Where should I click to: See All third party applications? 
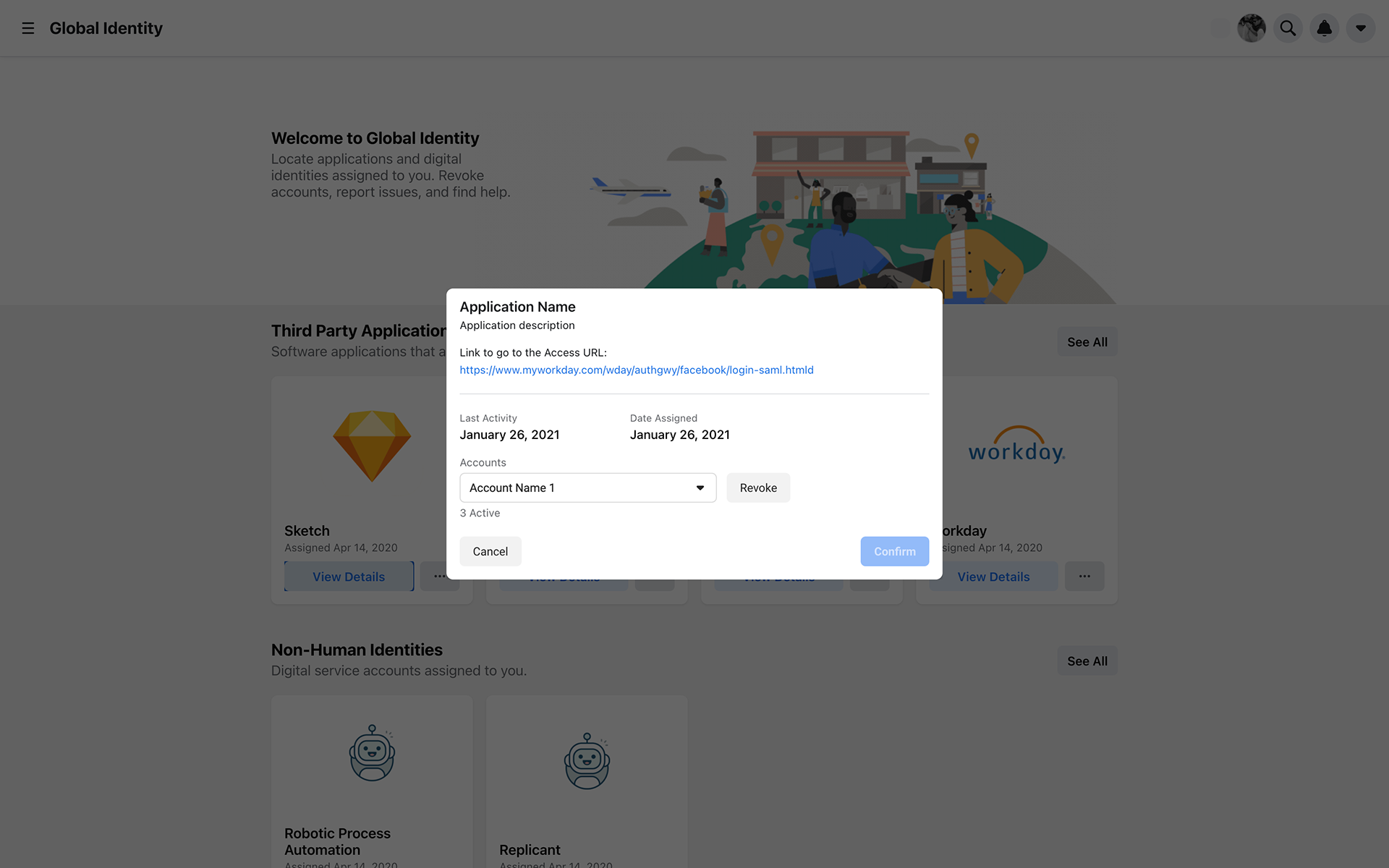1087,342
